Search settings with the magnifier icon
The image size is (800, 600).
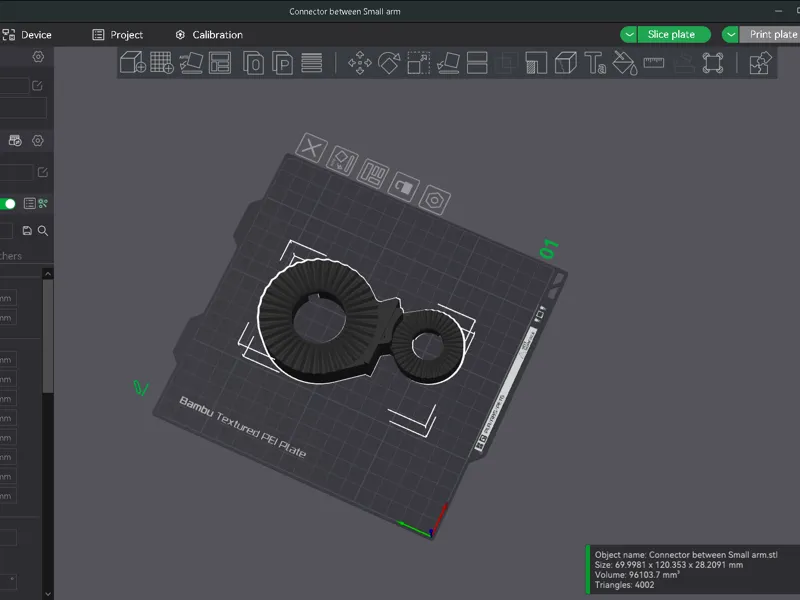(x=43, y=231)
